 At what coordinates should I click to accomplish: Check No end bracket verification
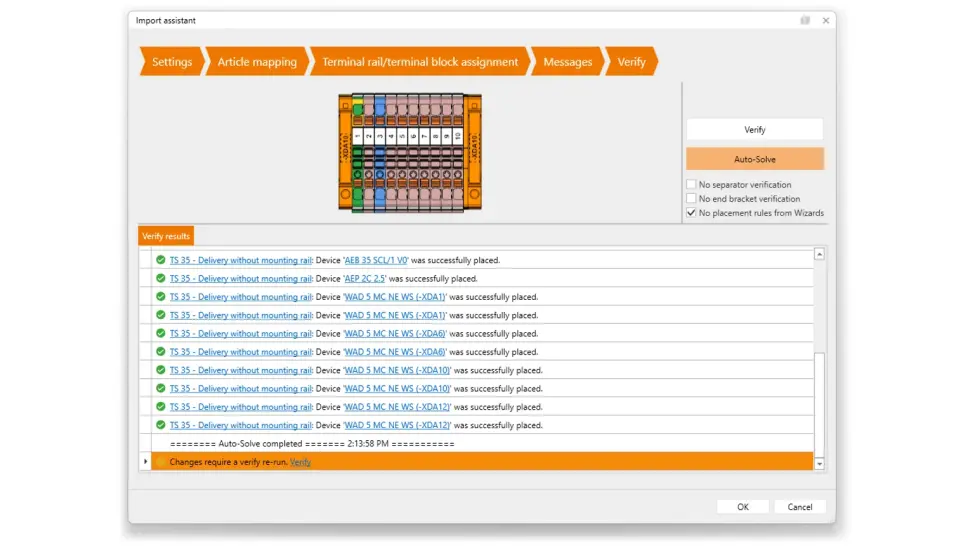coord(691,199)
